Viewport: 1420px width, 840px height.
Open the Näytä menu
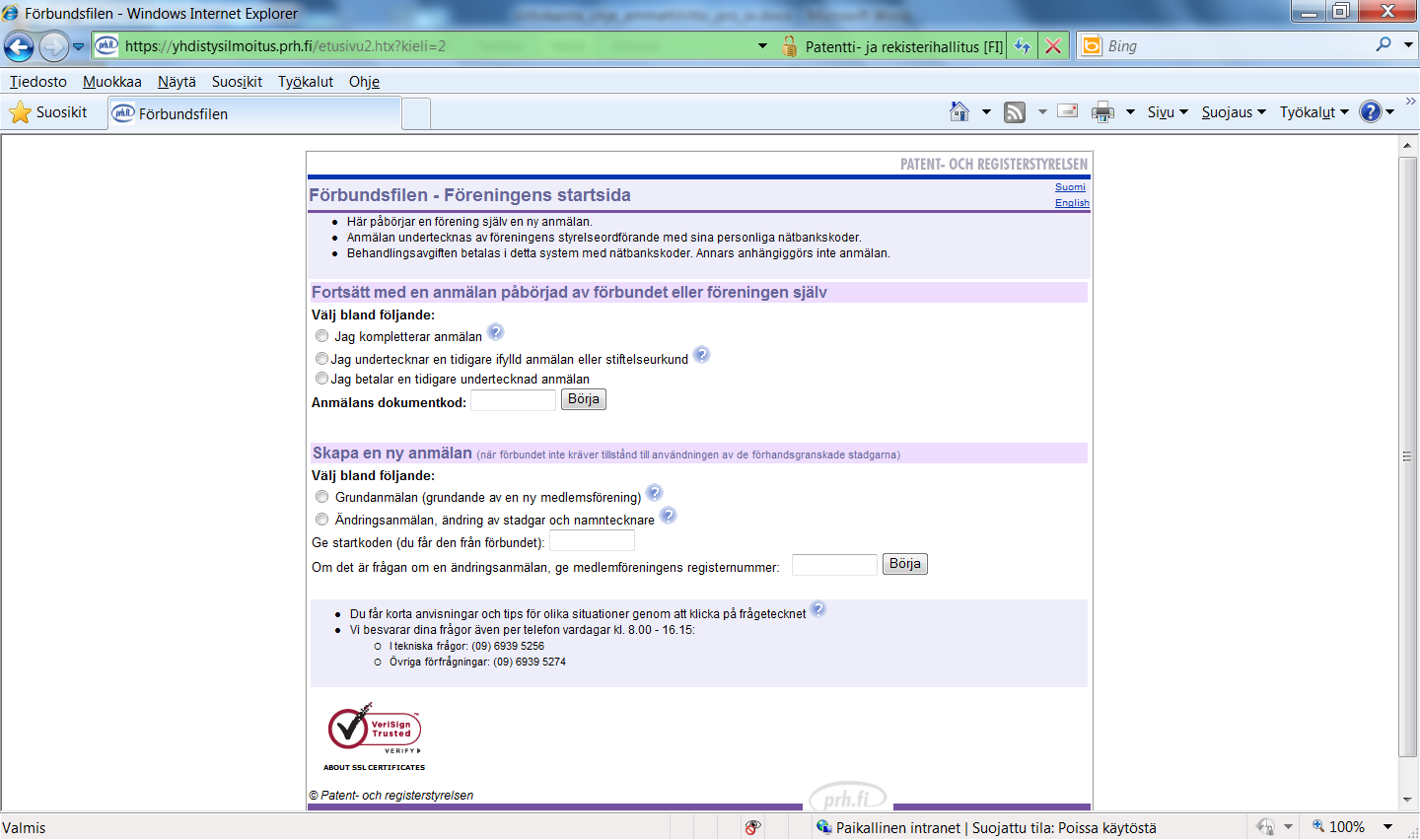click(177, 82)
